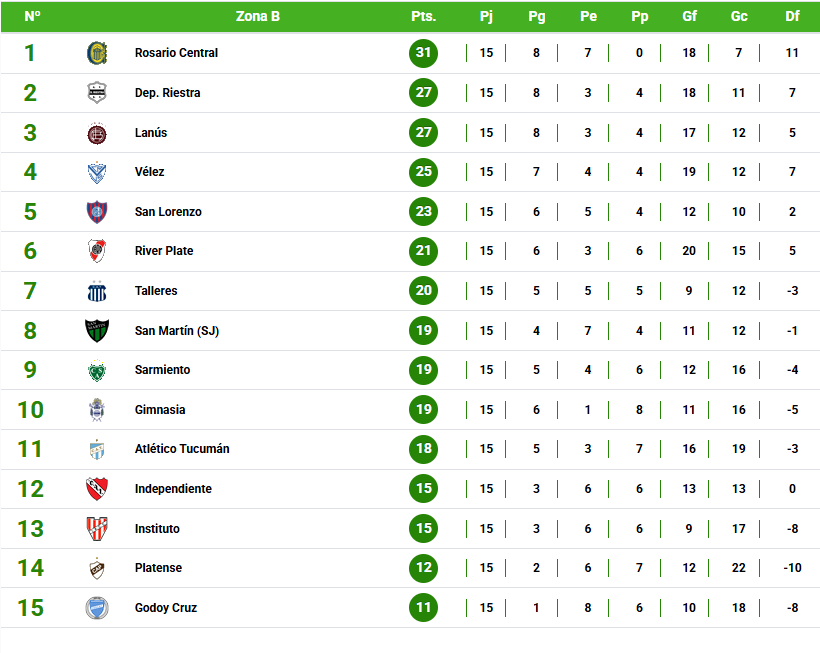Open the Atlético Tucumán team link

point(182,449)
